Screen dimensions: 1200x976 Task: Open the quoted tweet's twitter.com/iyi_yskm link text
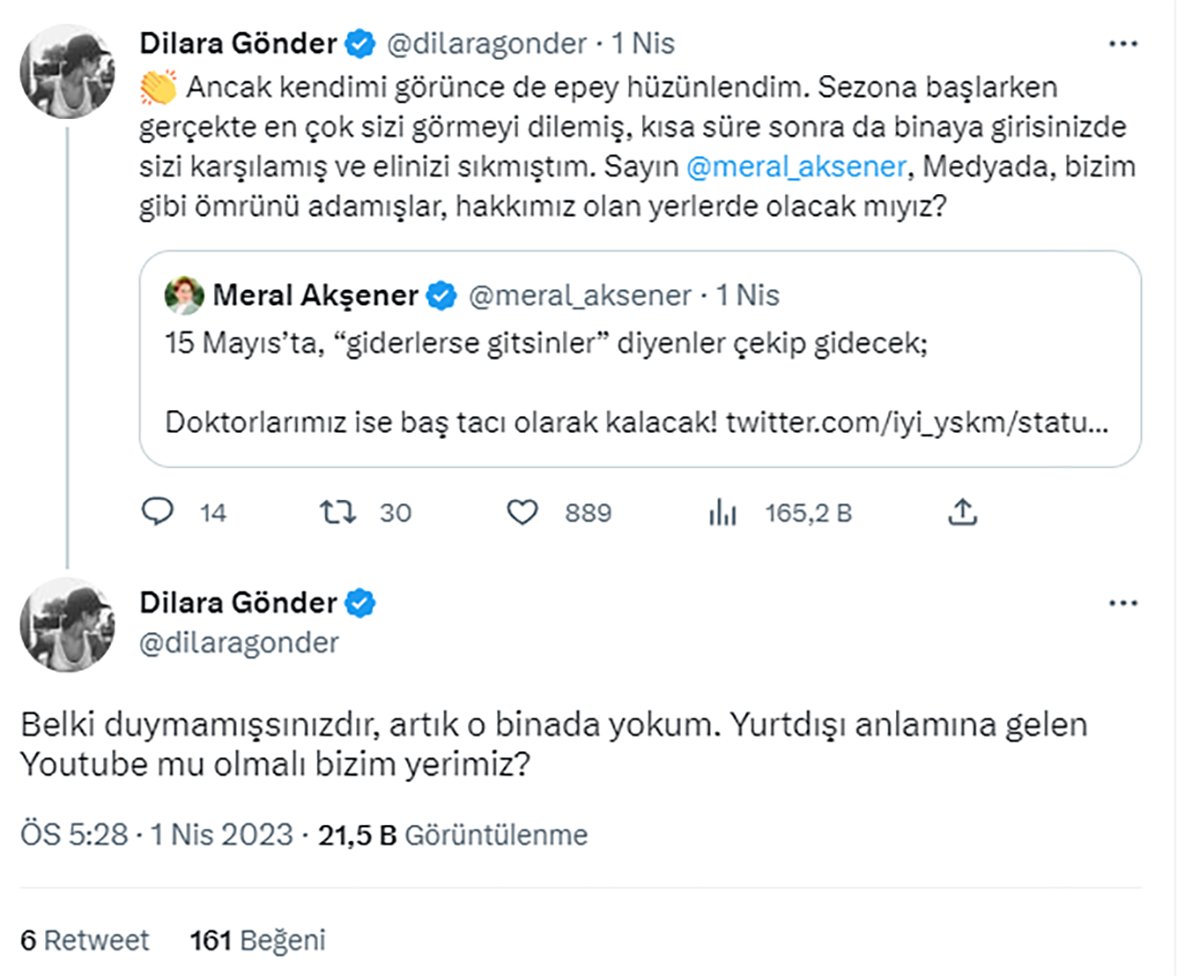(918, 422)
